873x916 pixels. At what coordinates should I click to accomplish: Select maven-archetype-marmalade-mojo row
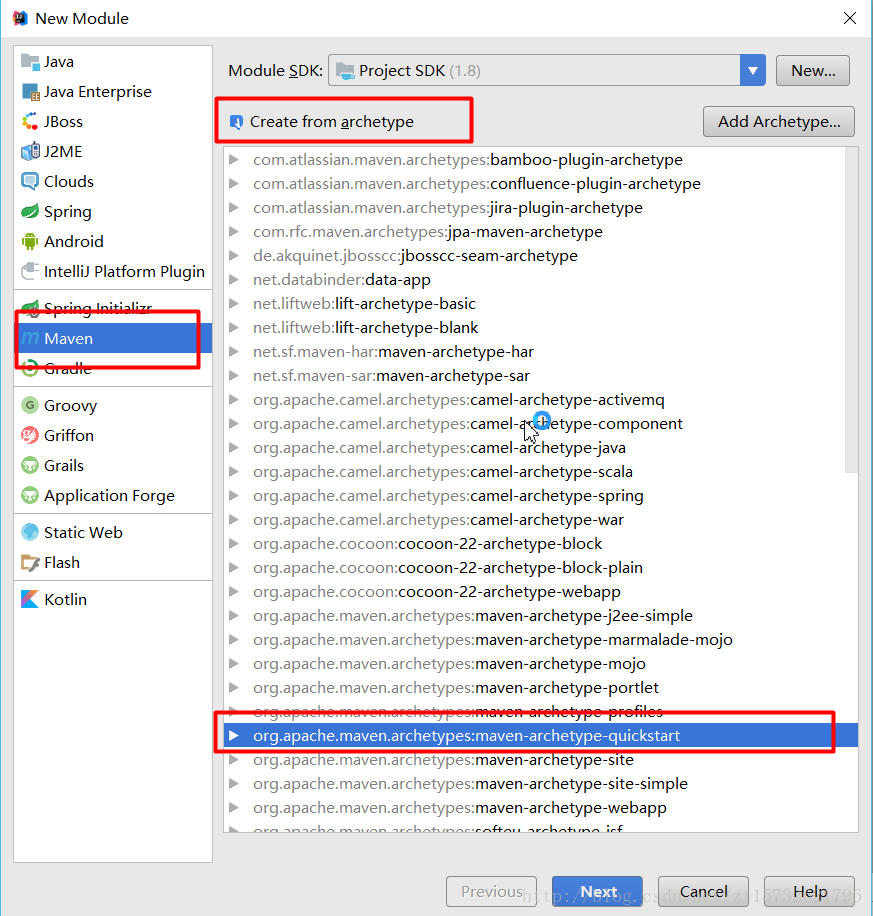(x=534, y=640)
